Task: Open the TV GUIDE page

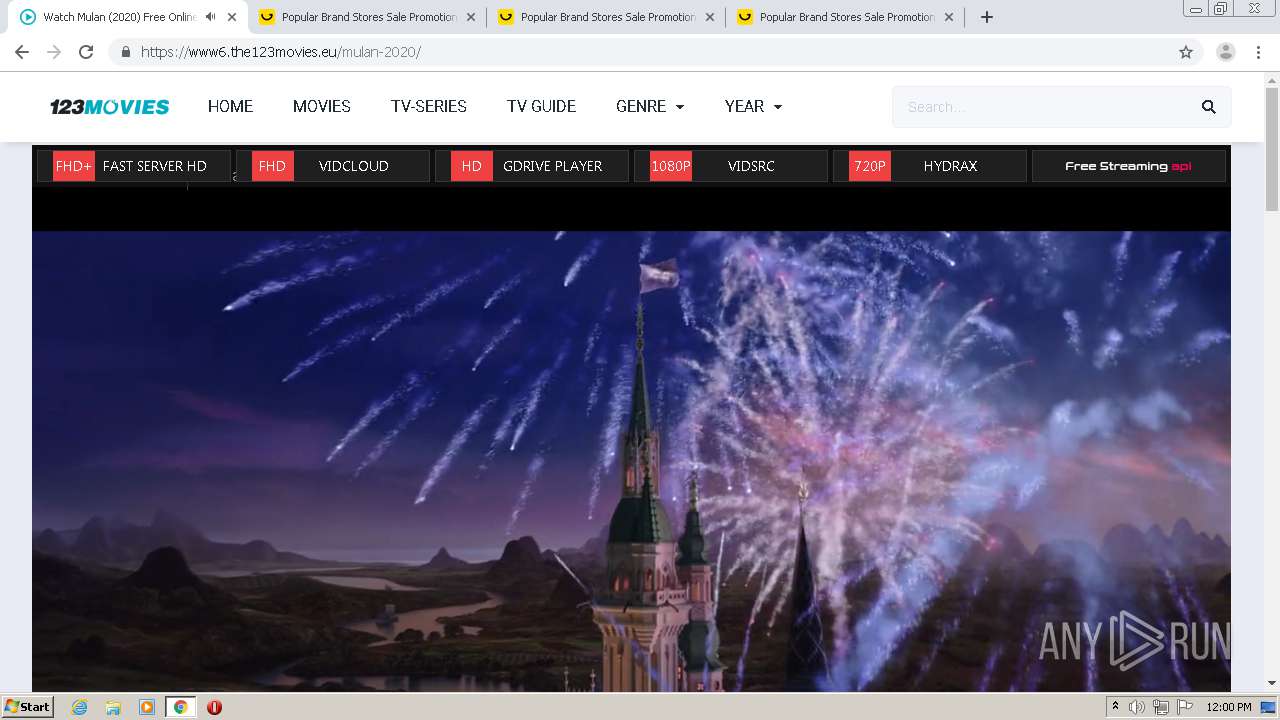Action: [541, 107]
